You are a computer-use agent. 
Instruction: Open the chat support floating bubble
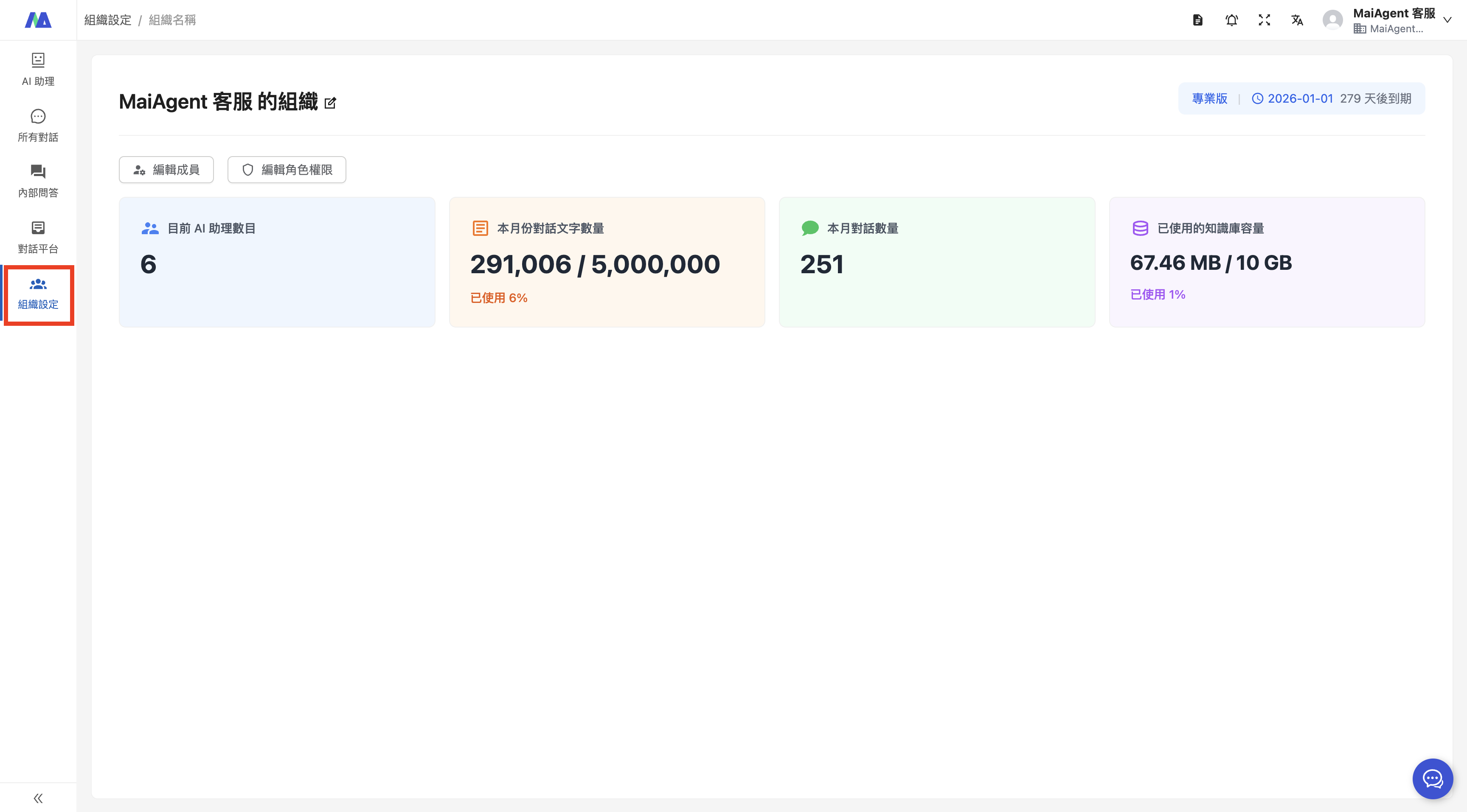tap(1432, 778)
